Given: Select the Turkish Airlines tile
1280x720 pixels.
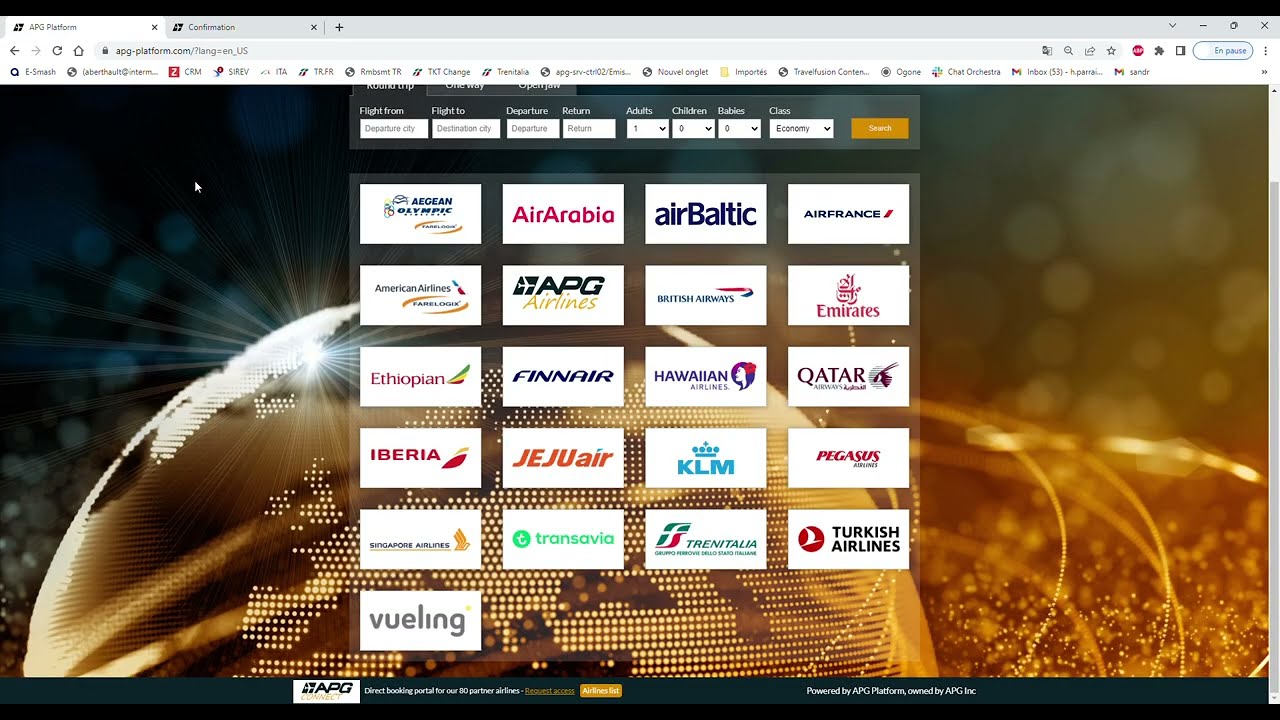Looking at the screenshot, I should pyautogui.click(x=848, y=540).
